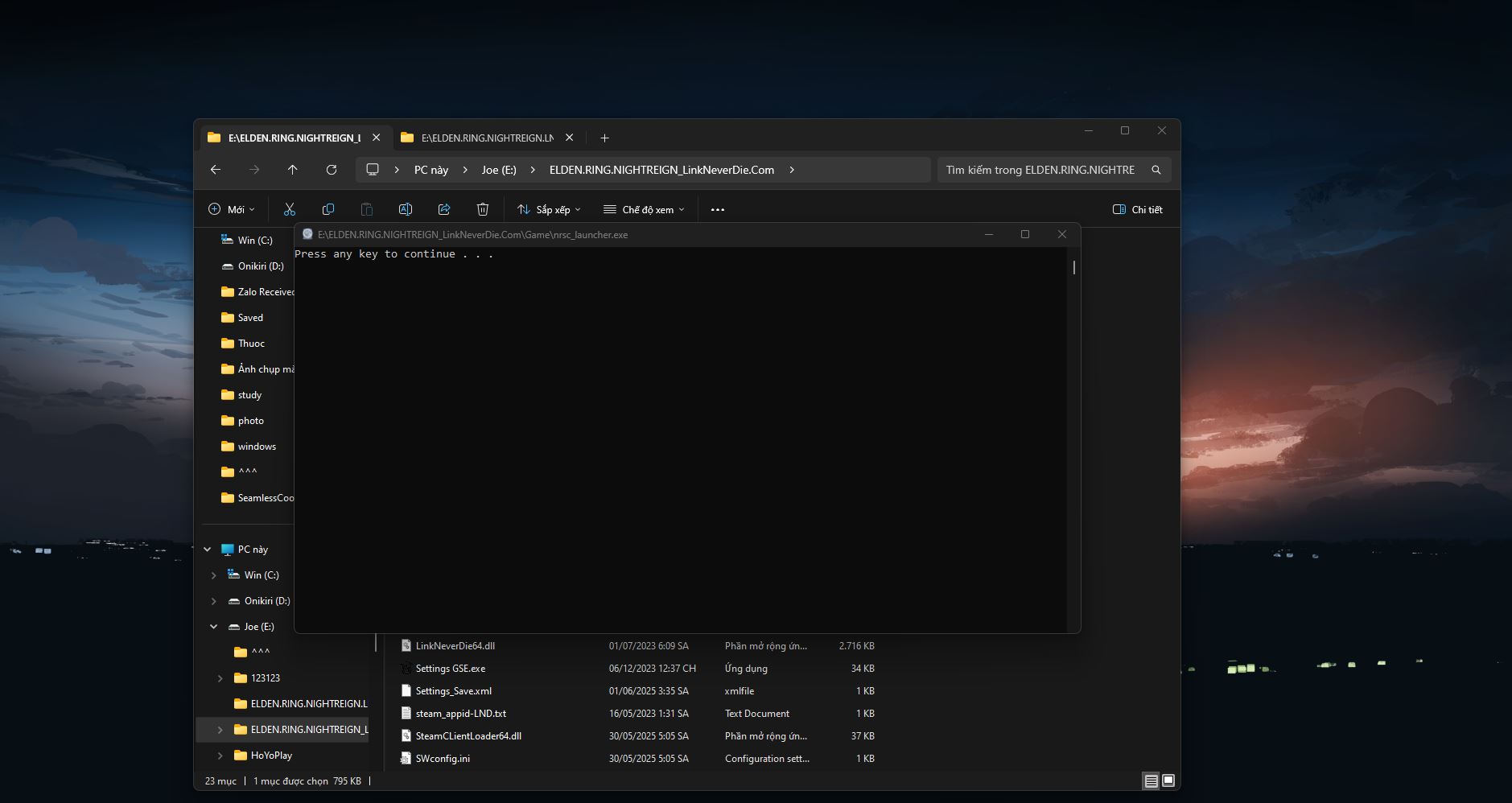Open the Chế độ xem view dropdown
This screenshot has width=1512, height=803.
[644, 209]
